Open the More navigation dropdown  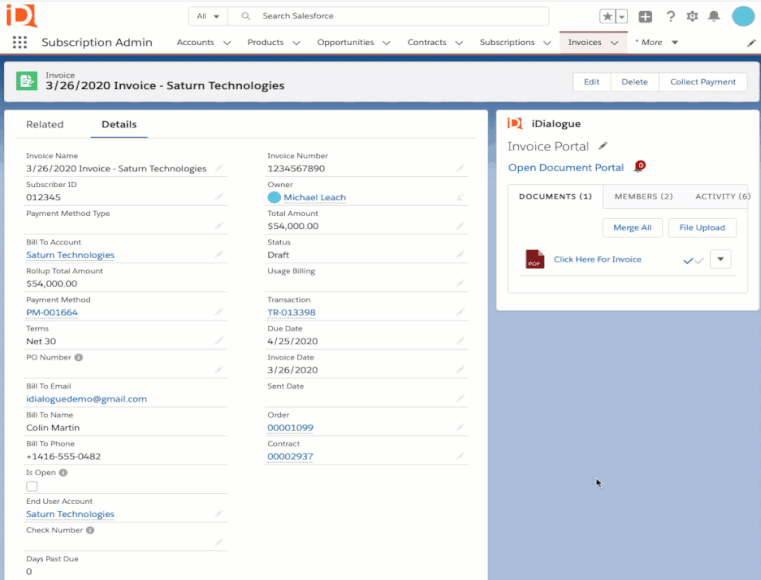[x=656, y=42]
